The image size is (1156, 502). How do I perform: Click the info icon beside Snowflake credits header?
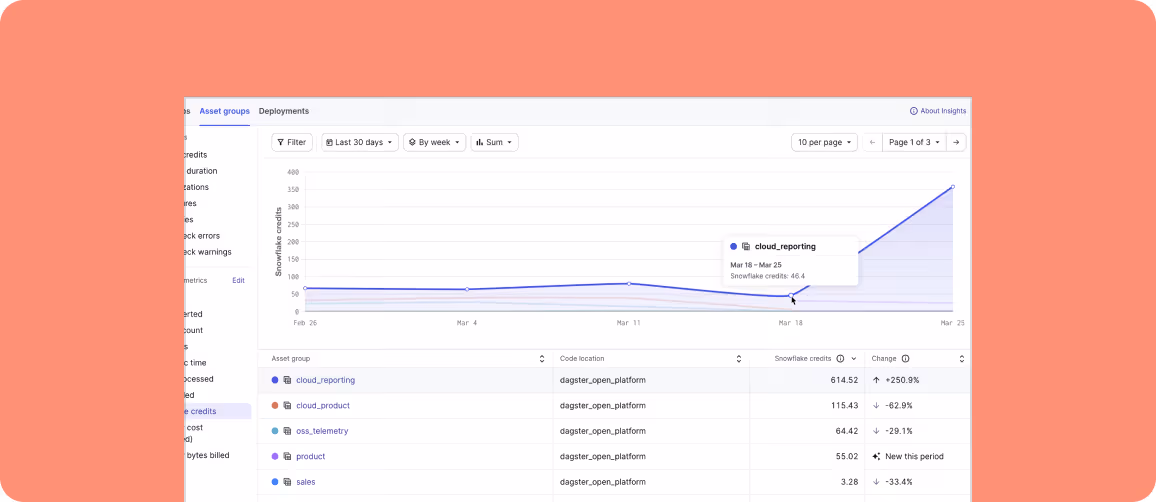click(840, 359)
